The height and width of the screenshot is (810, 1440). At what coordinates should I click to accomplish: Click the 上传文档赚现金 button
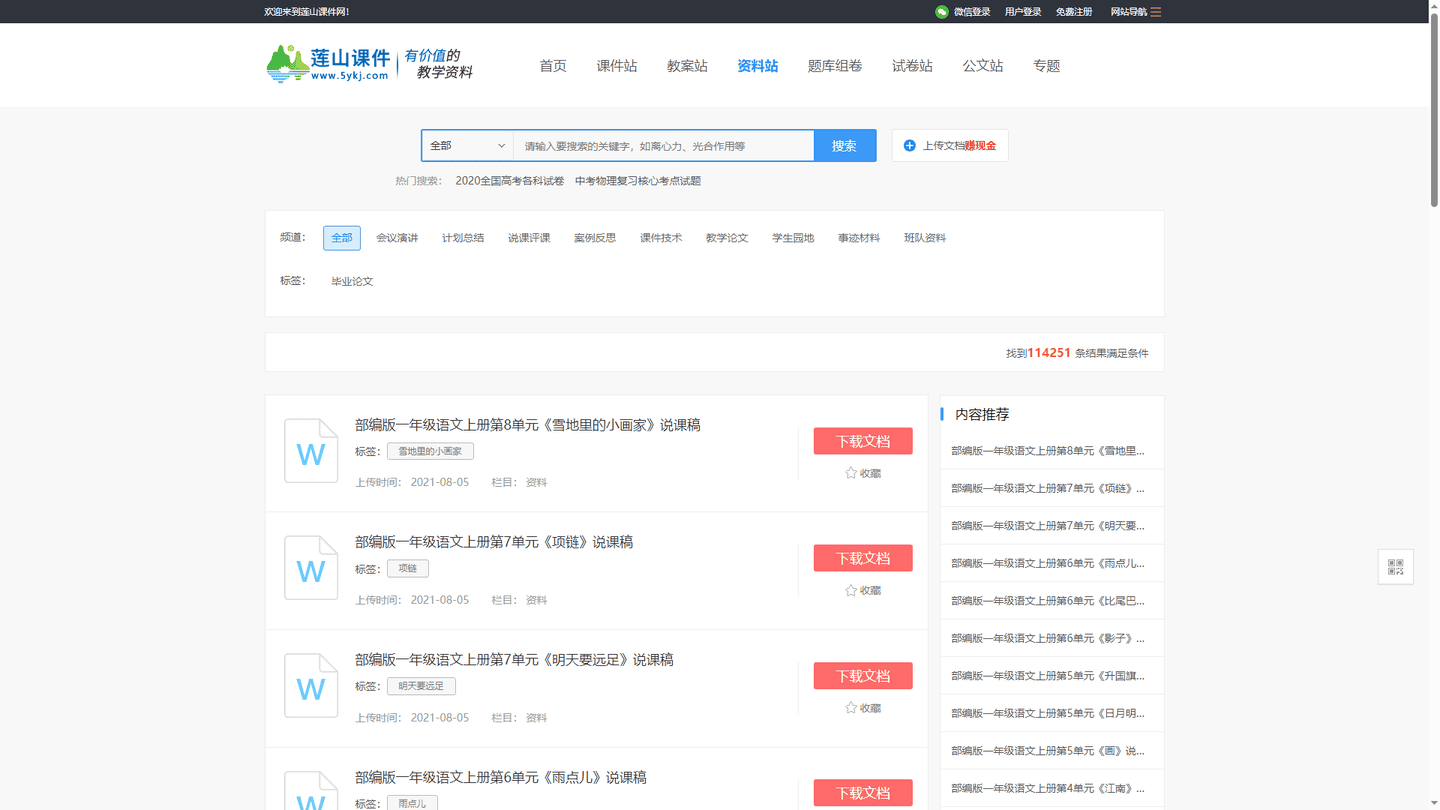(x=950, y=146)
